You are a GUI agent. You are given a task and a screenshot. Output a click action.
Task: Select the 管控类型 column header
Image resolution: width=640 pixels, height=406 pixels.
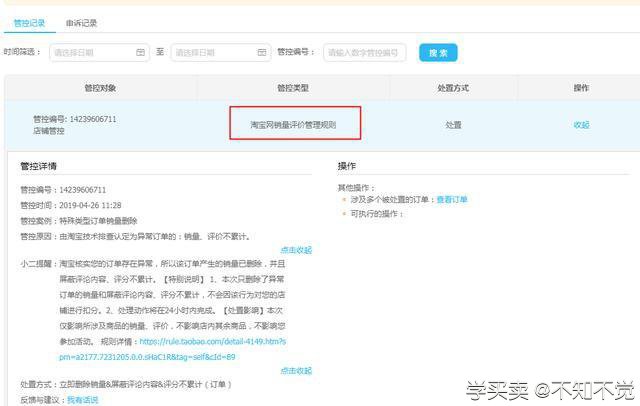tap(293, 88)
